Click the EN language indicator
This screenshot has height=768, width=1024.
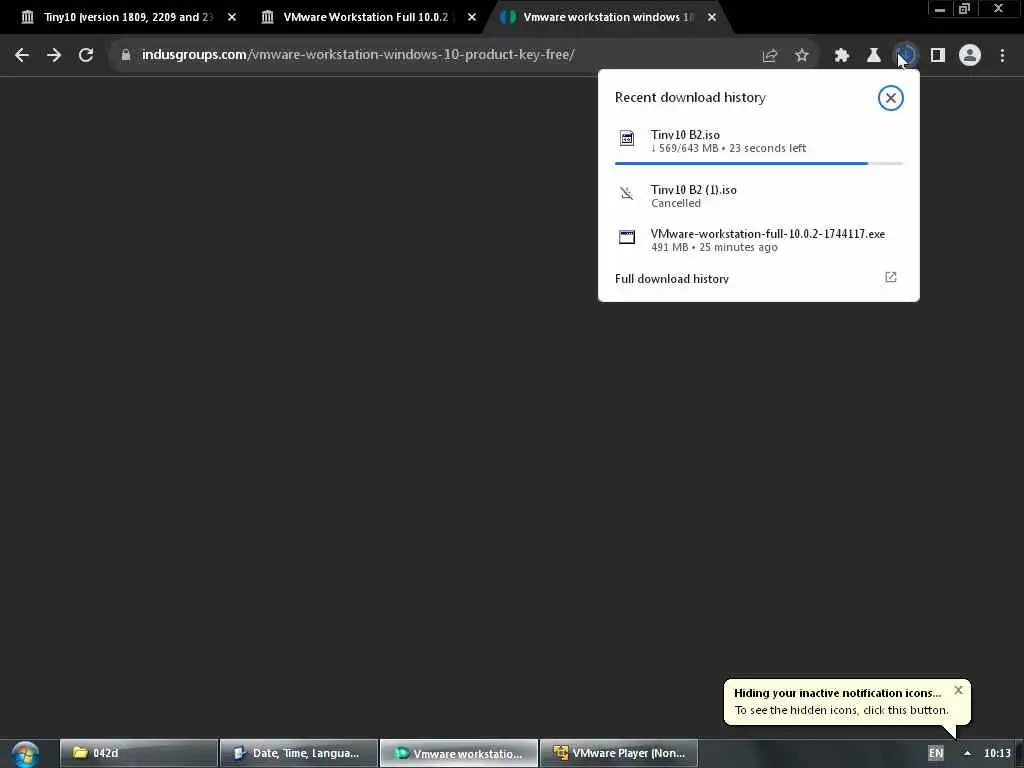(936, 754)
